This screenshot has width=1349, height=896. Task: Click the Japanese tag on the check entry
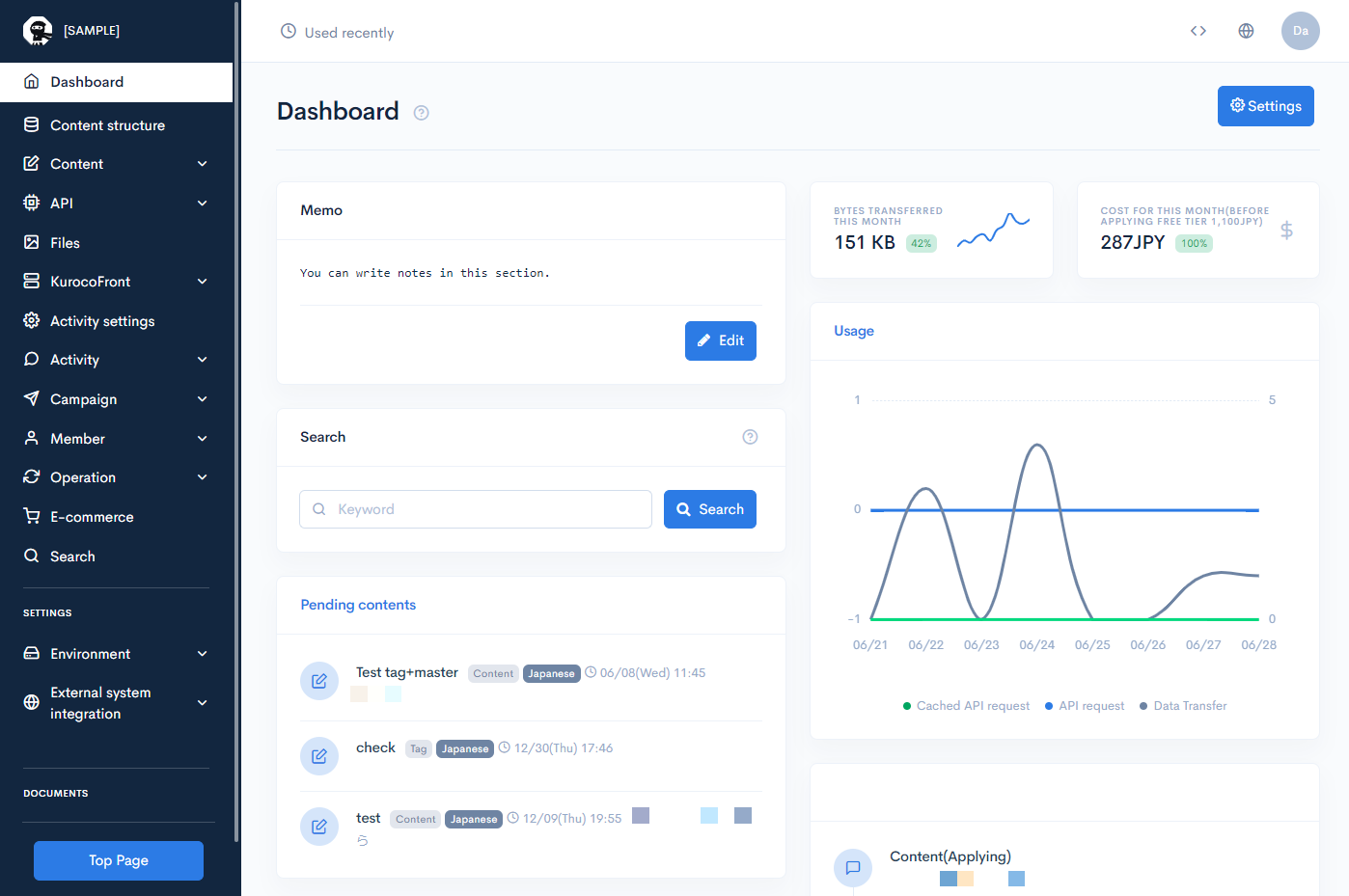coord(465,748)
